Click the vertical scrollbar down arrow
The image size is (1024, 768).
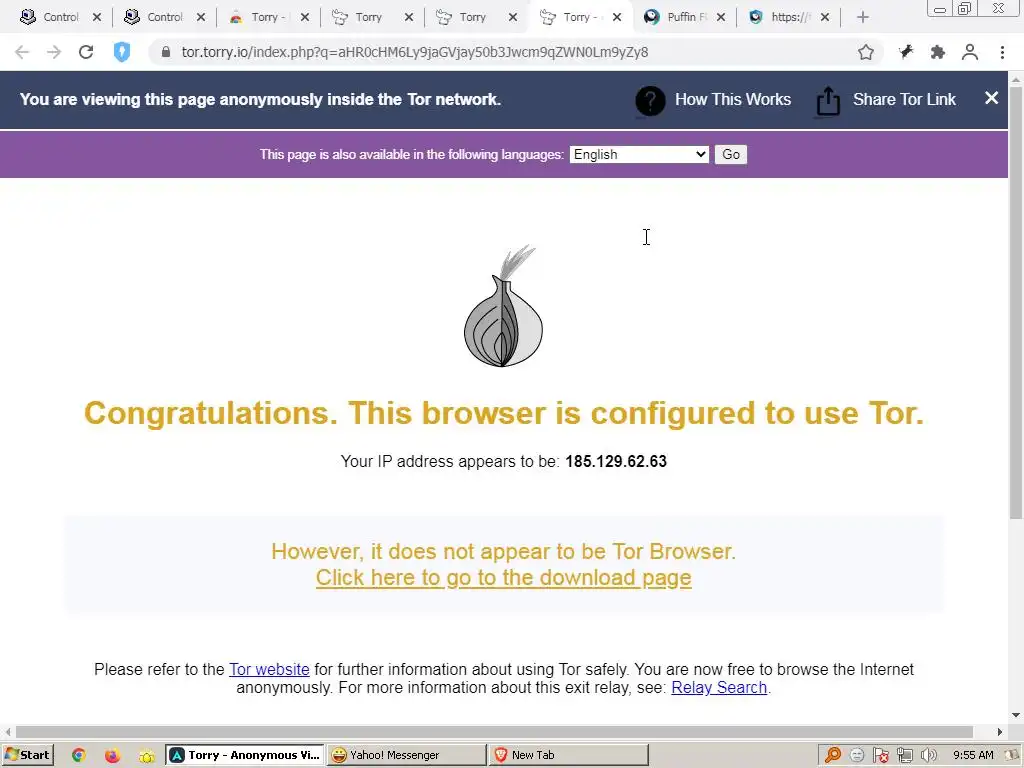1016,715
